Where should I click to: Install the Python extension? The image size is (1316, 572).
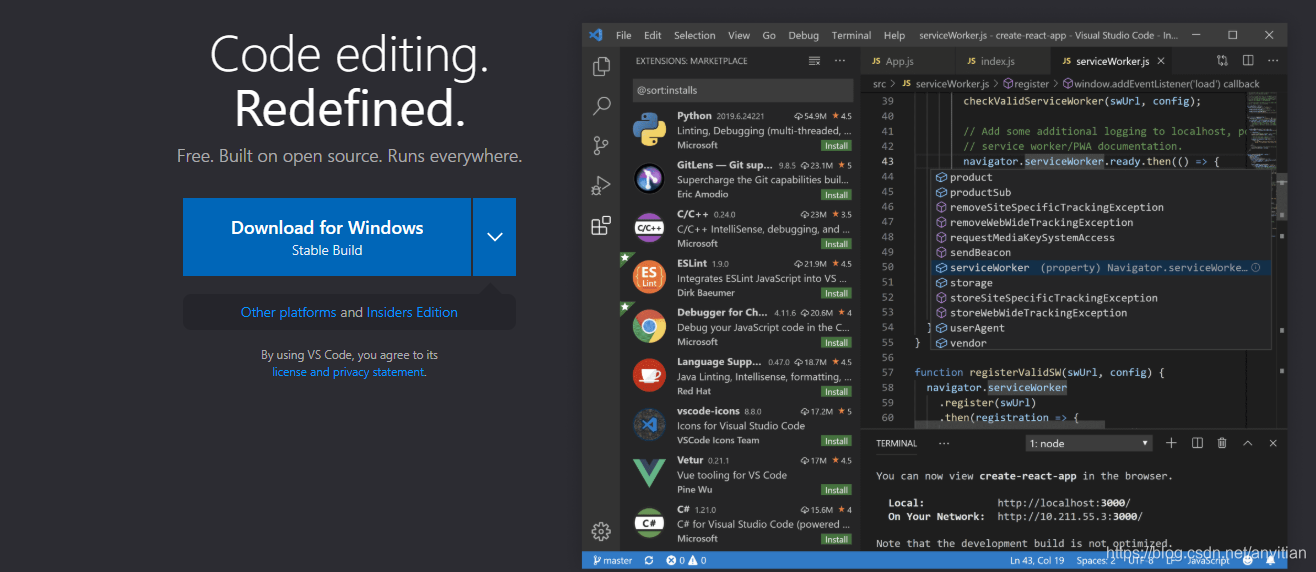836,146
